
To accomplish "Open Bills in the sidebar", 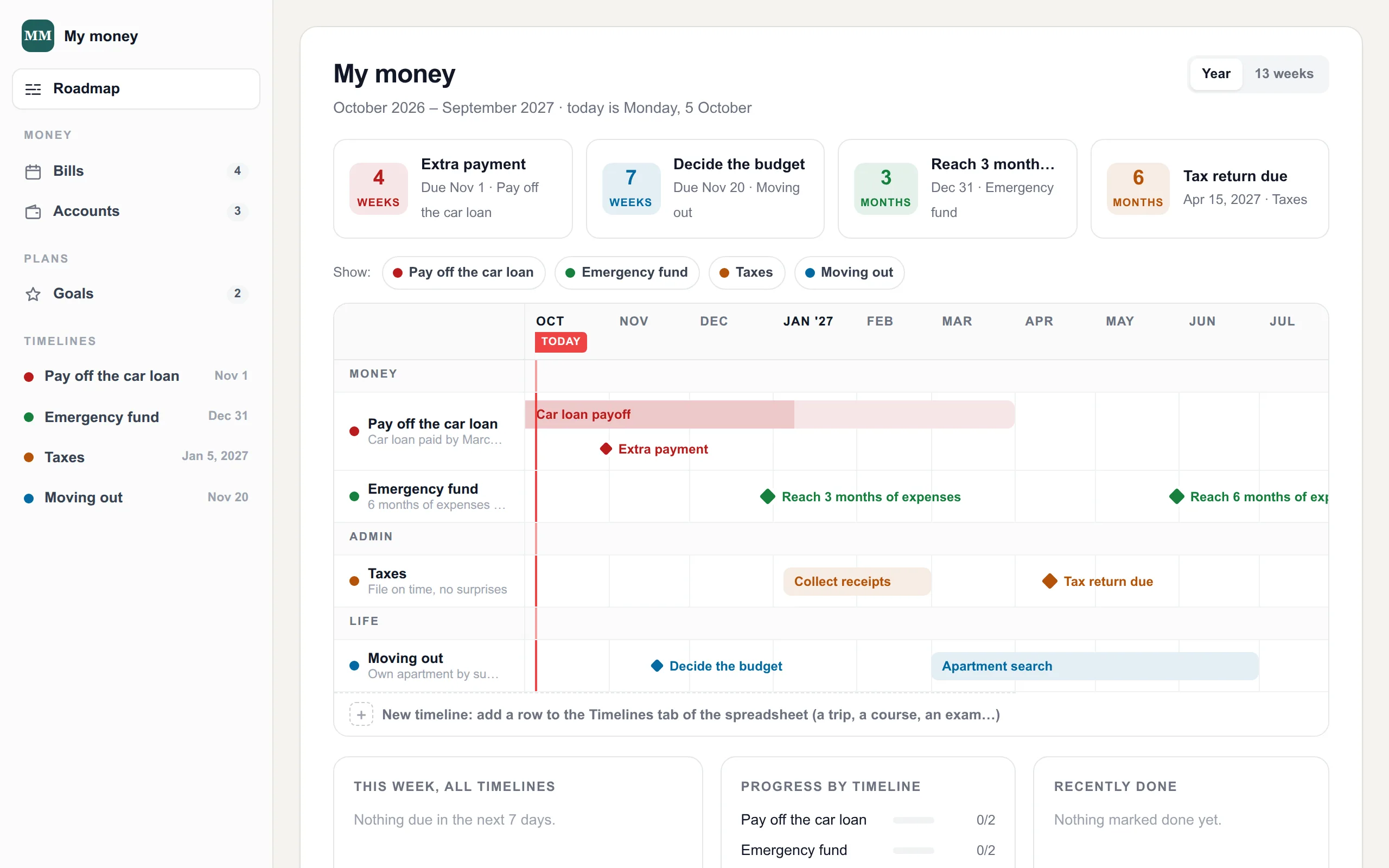I will 136,171.
